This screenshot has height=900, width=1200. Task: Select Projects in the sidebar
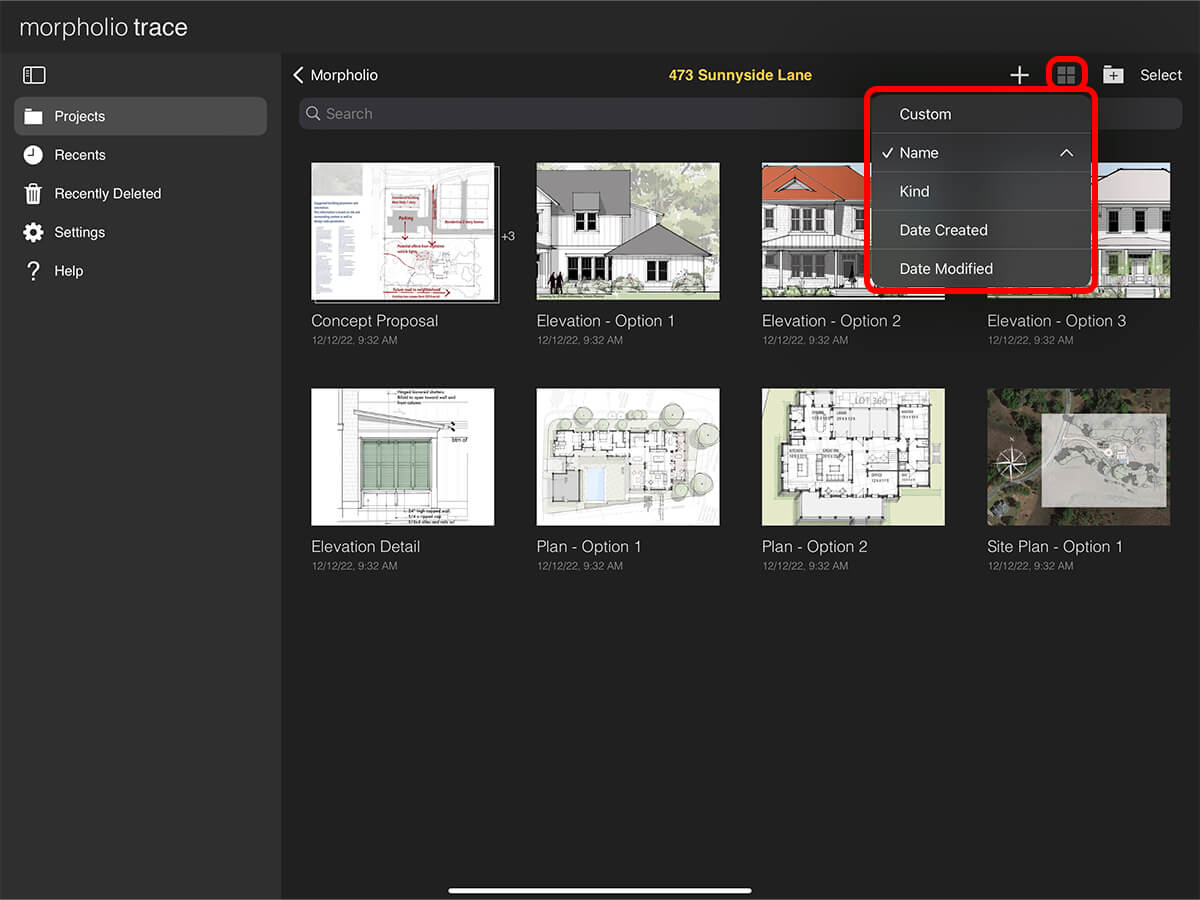(x=140, y=116)
